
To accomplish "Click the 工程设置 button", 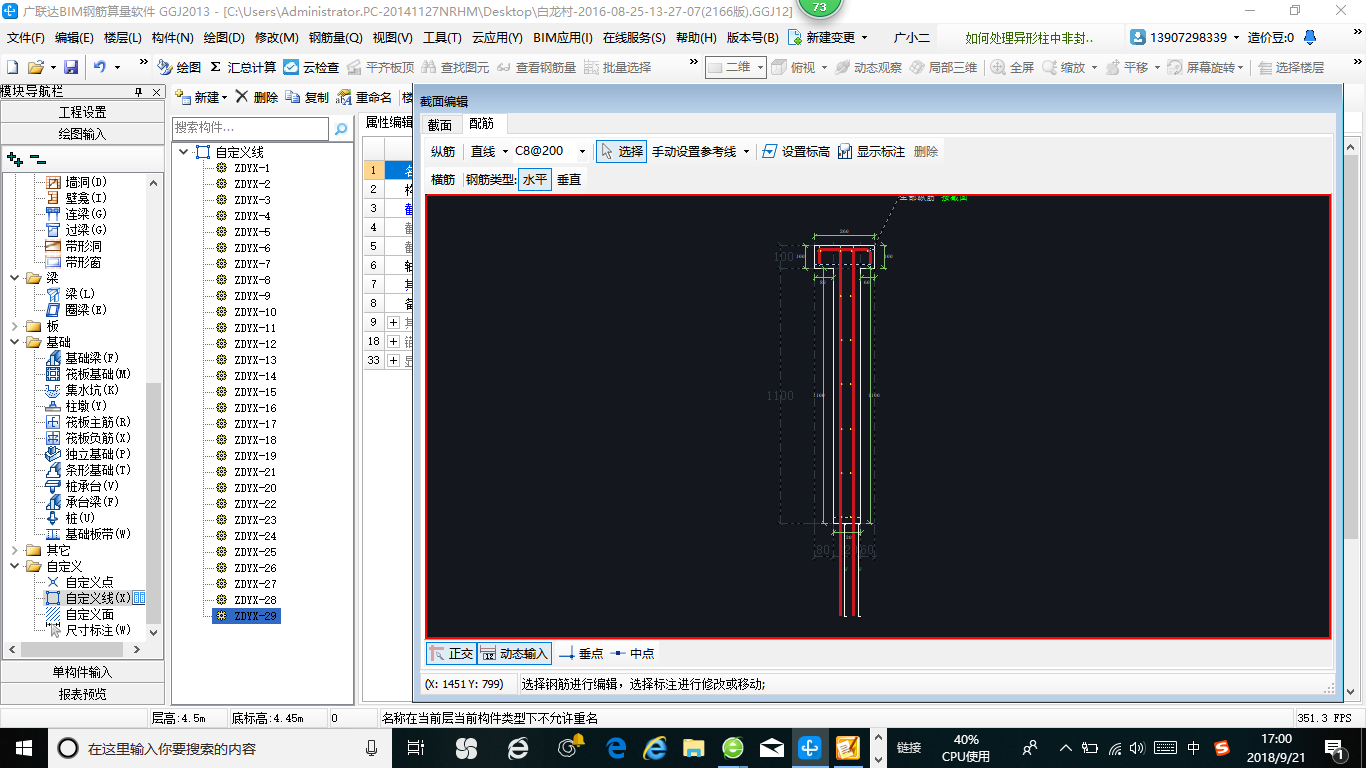I will pyautogui.click(x=82, y=112).
